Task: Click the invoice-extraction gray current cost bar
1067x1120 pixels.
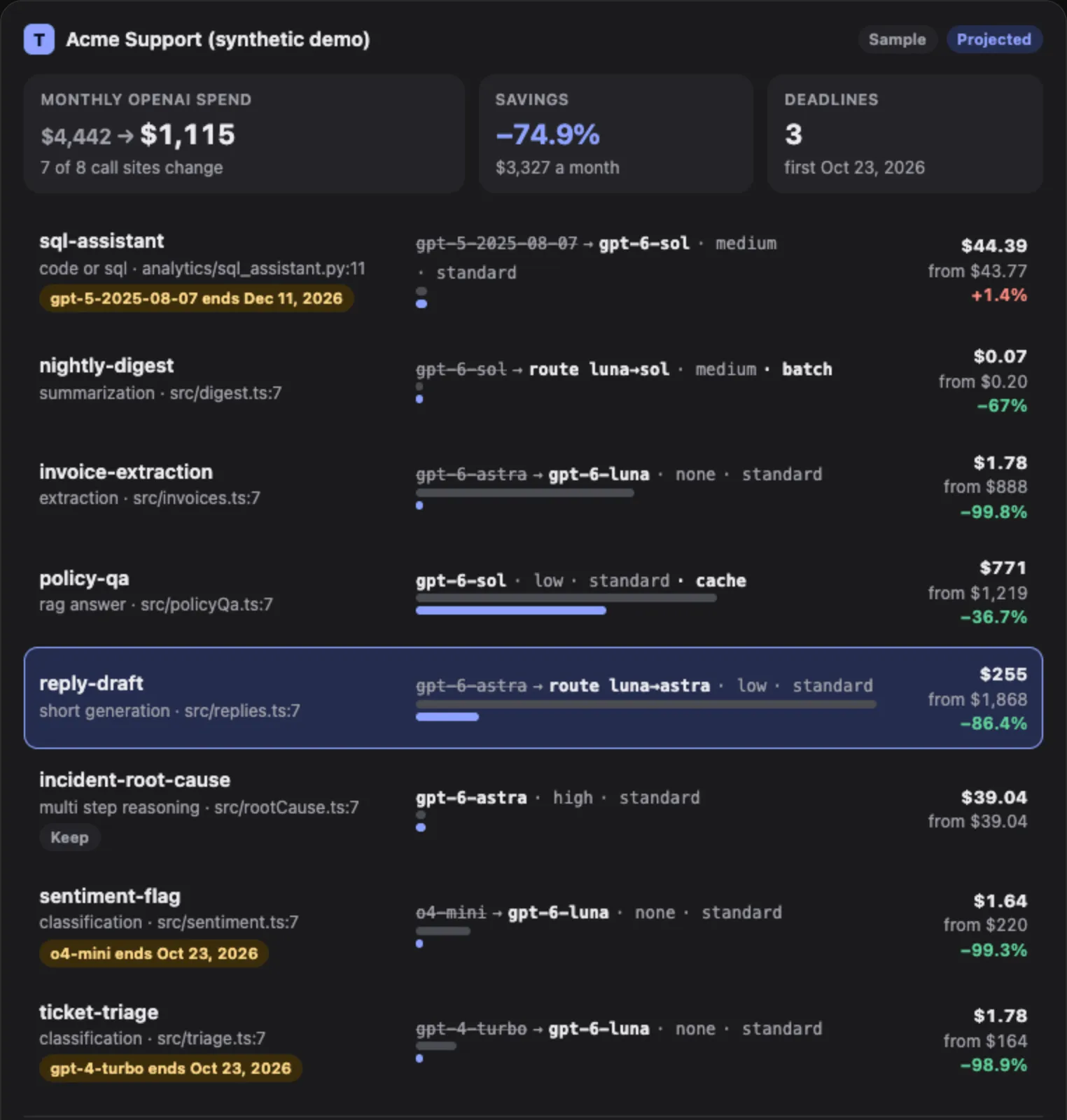Action: tap(525, 493)
